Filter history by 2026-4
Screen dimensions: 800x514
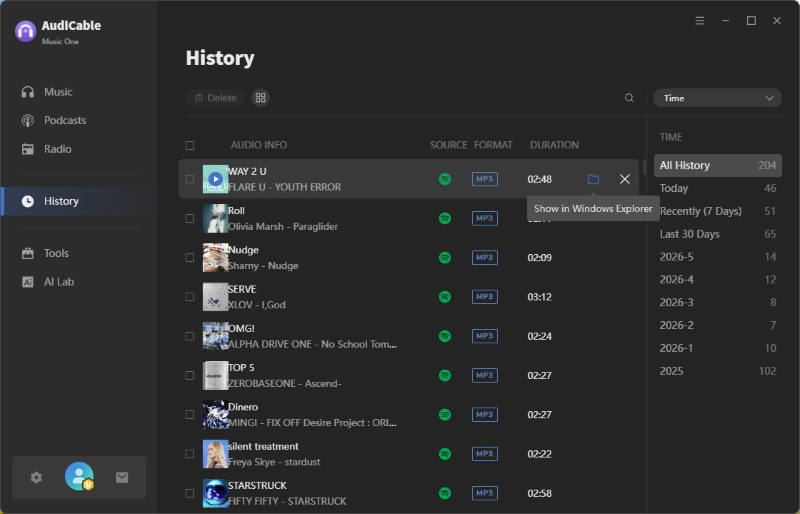click(718, 280)
